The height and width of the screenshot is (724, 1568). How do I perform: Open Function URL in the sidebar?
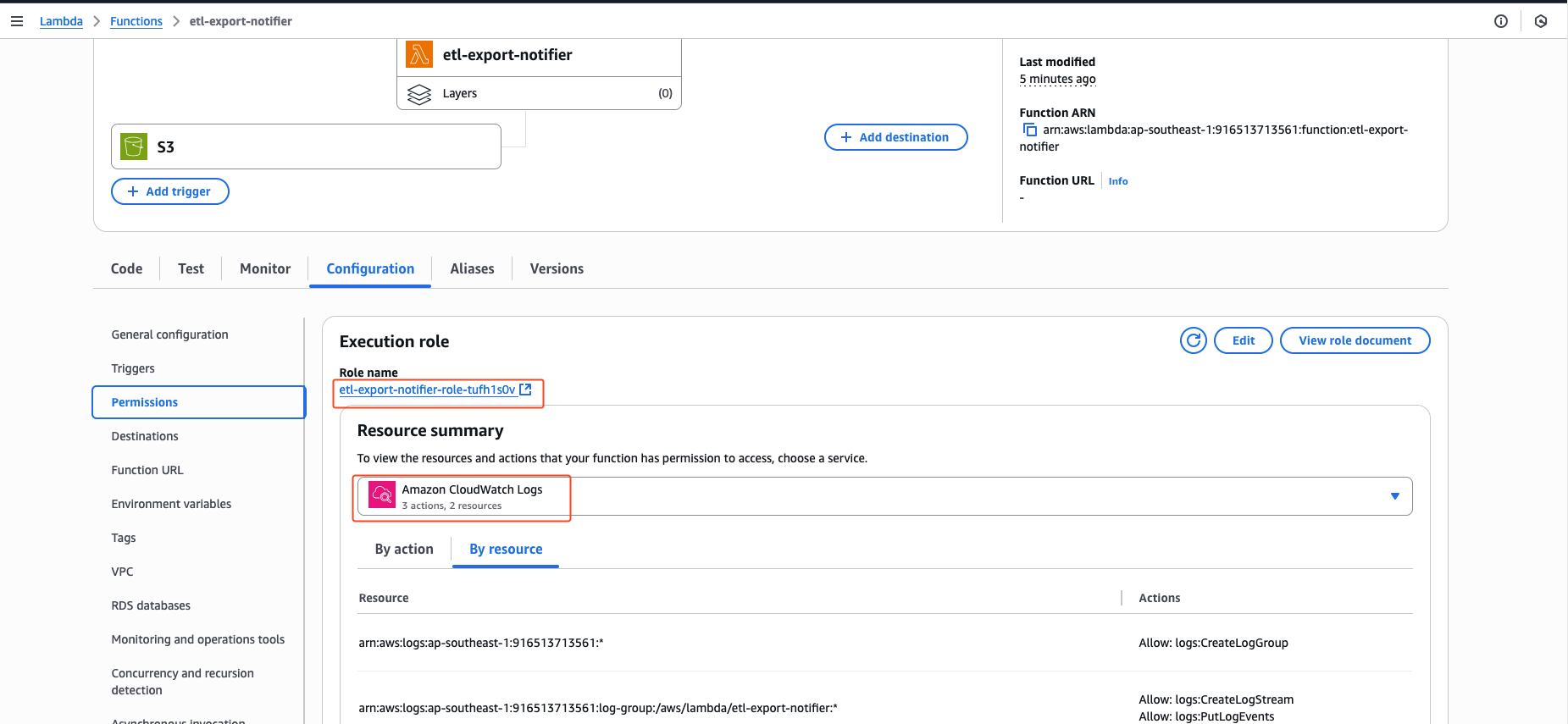point(147,470)
